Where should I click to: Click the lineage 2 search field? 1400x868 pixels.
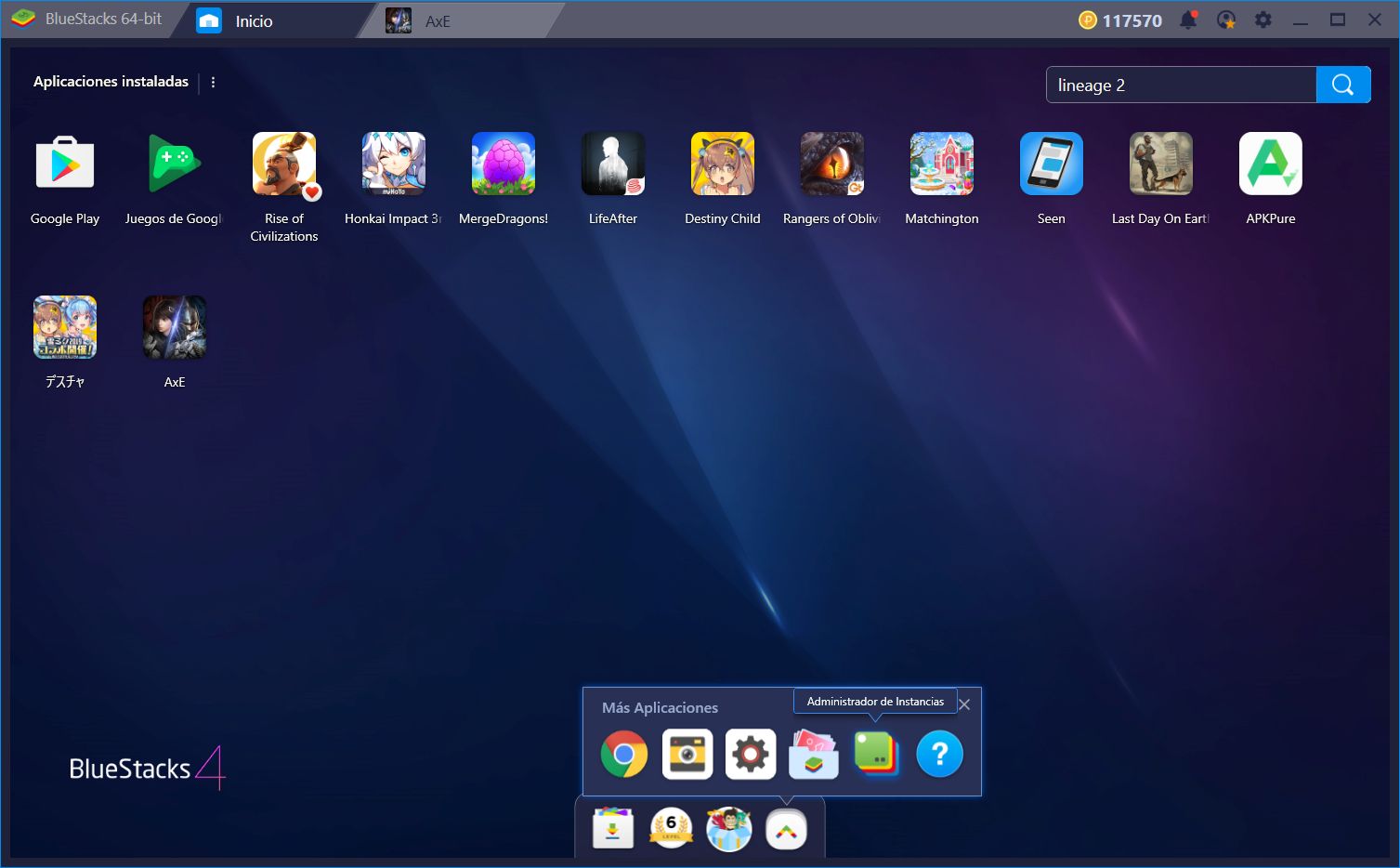[1182, 85]
